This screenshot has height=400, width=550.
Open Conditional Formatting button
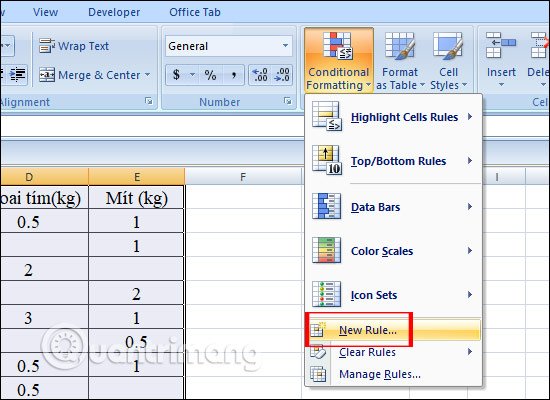tap(338, 60)
